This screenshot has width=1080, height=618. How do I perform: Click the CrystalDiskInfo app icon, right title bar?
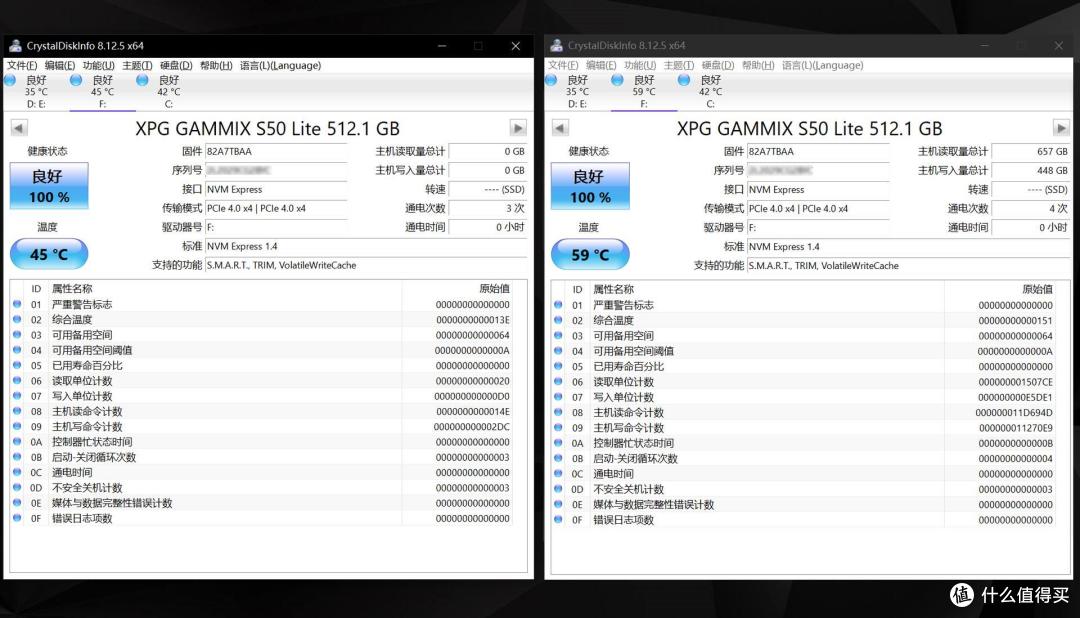[557, 45]
